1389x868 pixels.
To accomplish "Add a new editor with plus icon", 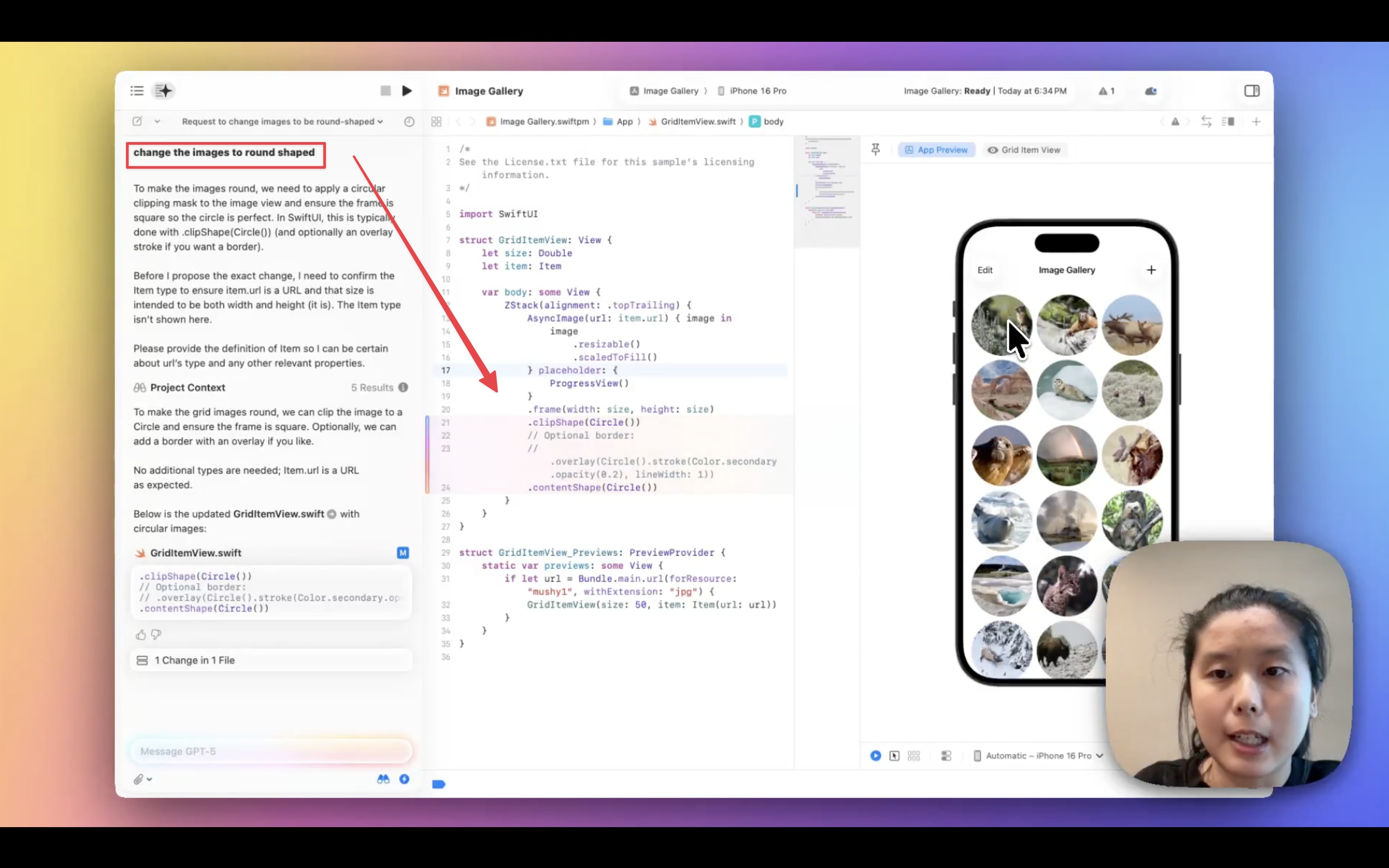I will [1256, 121].
